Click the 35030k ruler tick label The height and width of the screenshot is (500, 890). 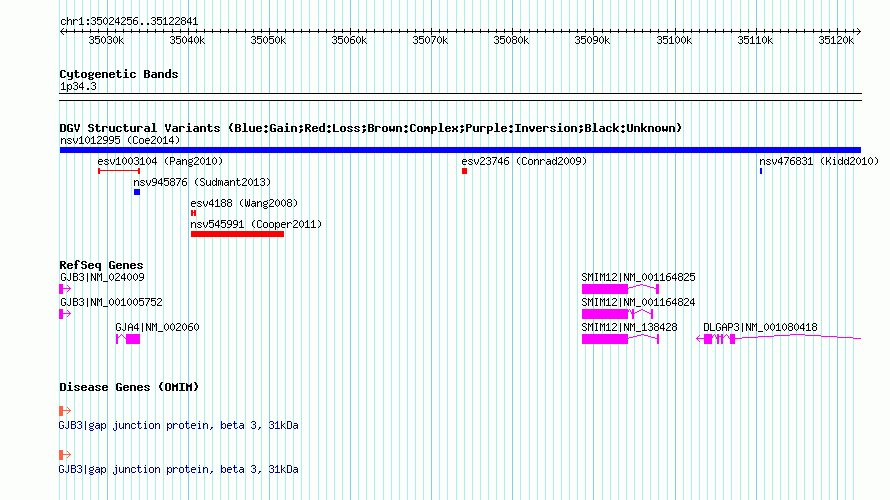coord(106,40)
